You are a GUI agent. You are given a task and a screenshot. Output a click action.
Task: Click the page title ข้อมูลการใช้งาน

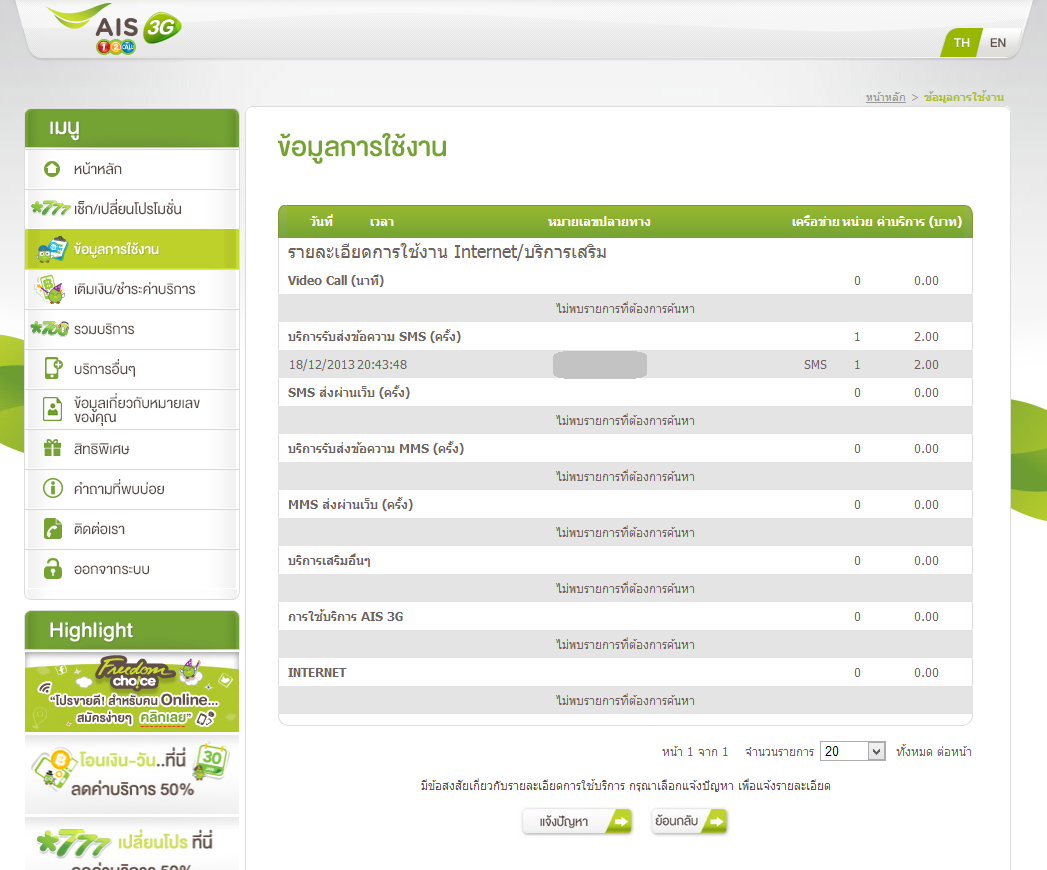pos(363,147)
